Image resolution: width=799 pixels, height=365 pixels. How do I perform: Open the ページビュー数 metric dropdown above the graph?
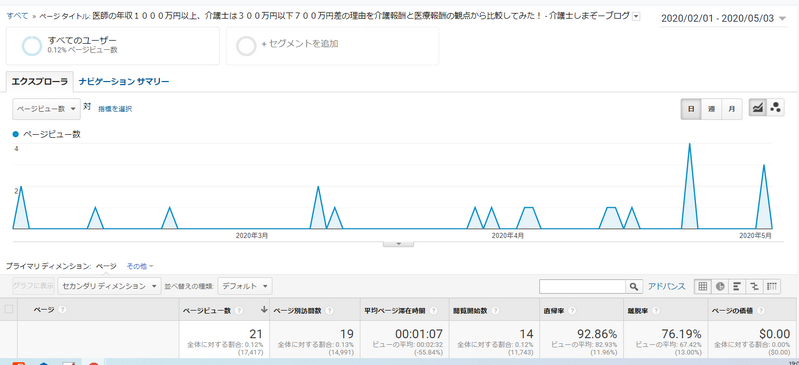(x=46, y=109)
